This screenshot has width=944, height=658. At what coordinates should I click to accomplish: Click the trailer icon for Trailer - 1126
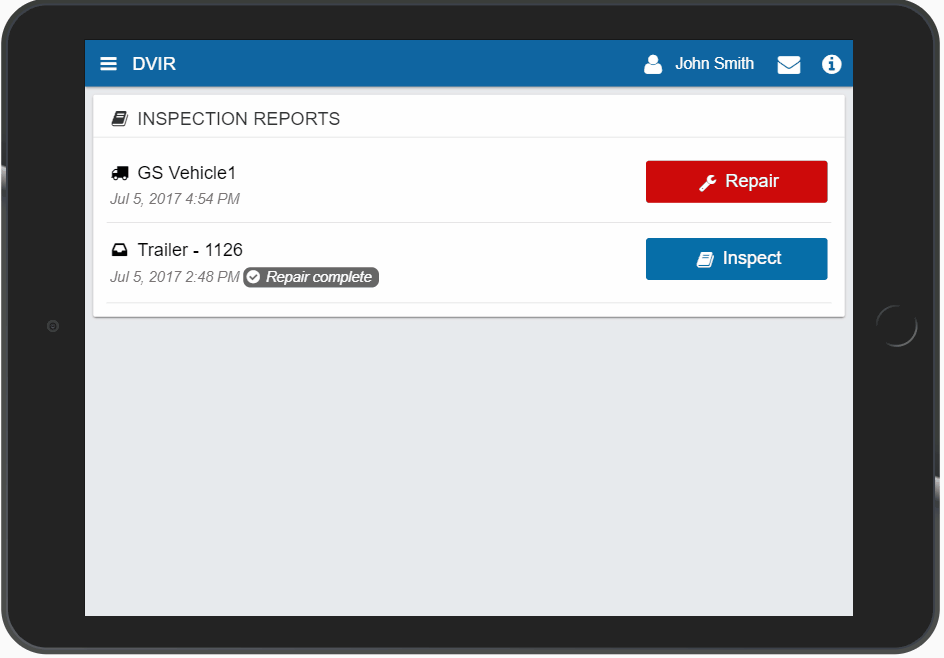pyautogui.click(x=120, y=250)
